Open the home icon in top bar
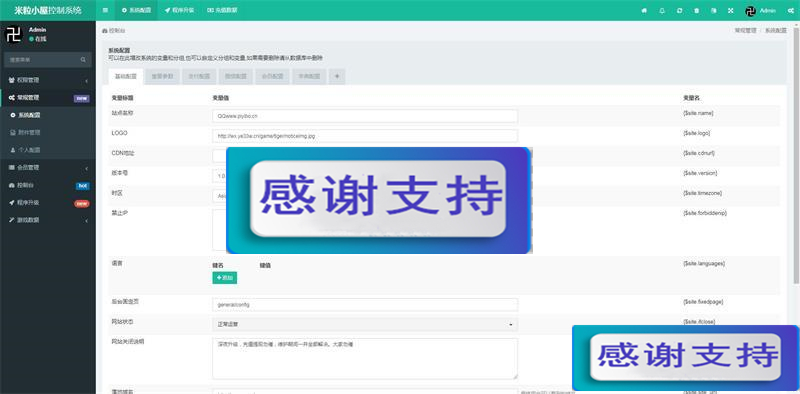Image resolution: width=800 pixels, height=394 pixels. (x=644, y=10)
